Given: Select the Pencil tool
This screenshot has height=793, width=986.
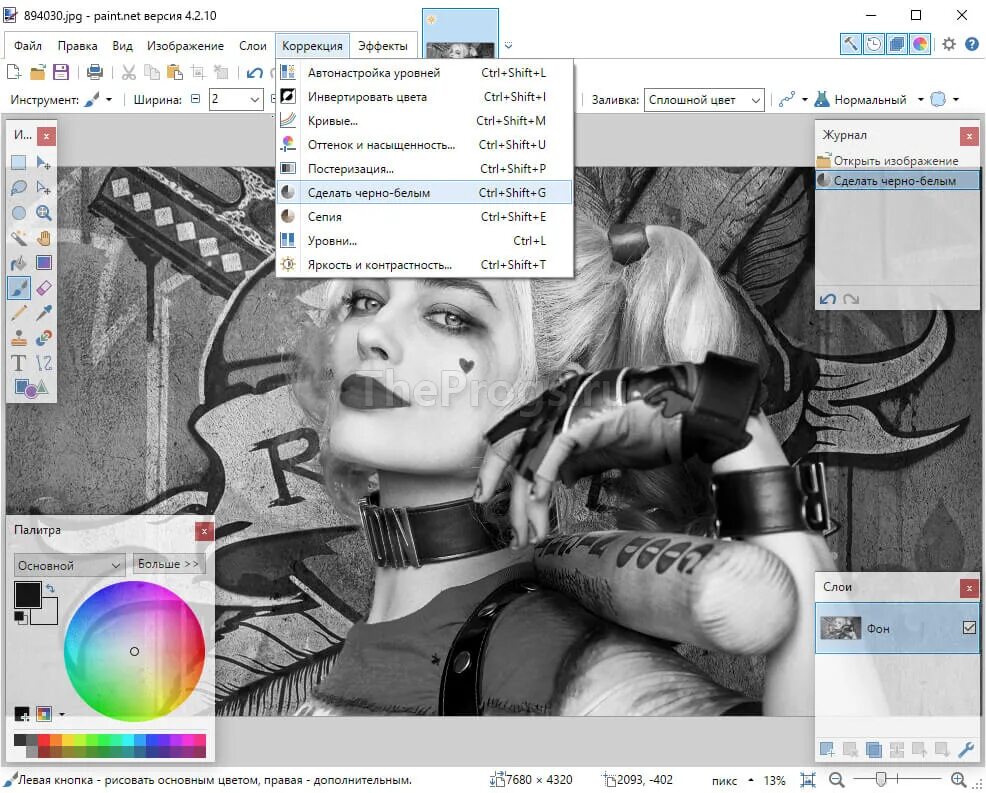Looking at the screenshot, I should (19, 313).
